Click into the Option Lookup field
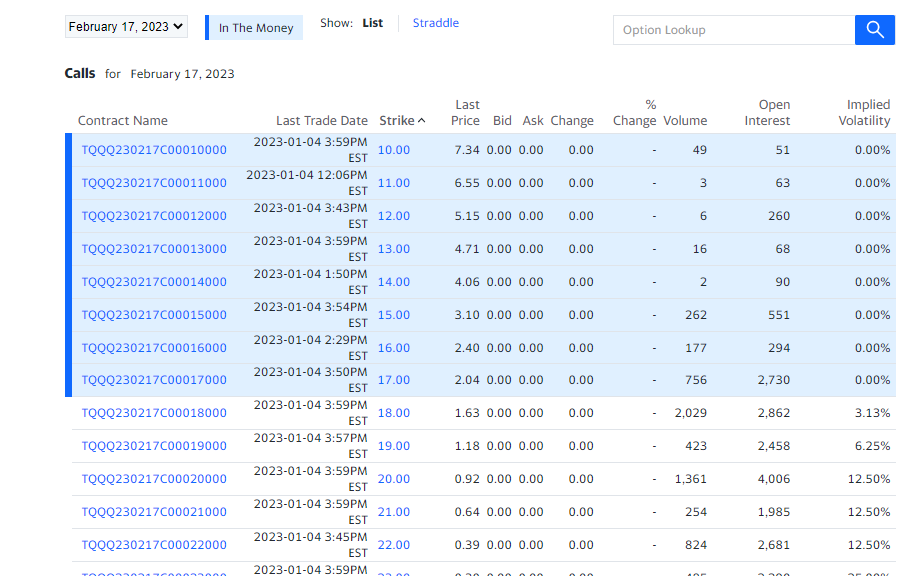This screenshot has width=923, height=576. point(733,30)
